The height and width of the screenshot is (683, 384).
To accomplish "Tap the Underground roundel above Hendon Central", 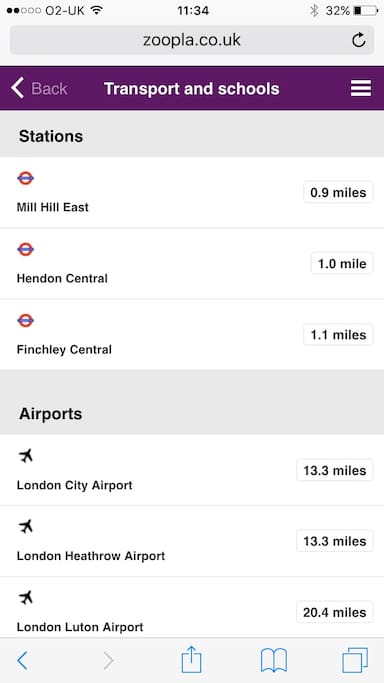I will [x=26, y=249].
